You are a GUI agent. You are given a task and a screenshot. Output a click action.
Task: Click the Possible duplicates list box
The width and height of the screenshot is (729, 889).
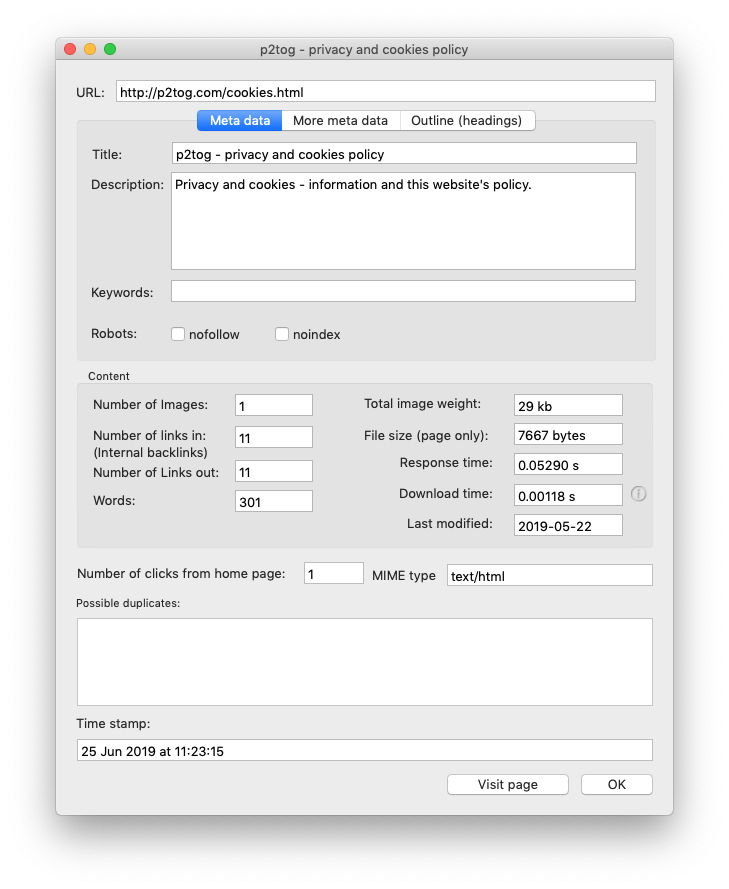point(364,662)
